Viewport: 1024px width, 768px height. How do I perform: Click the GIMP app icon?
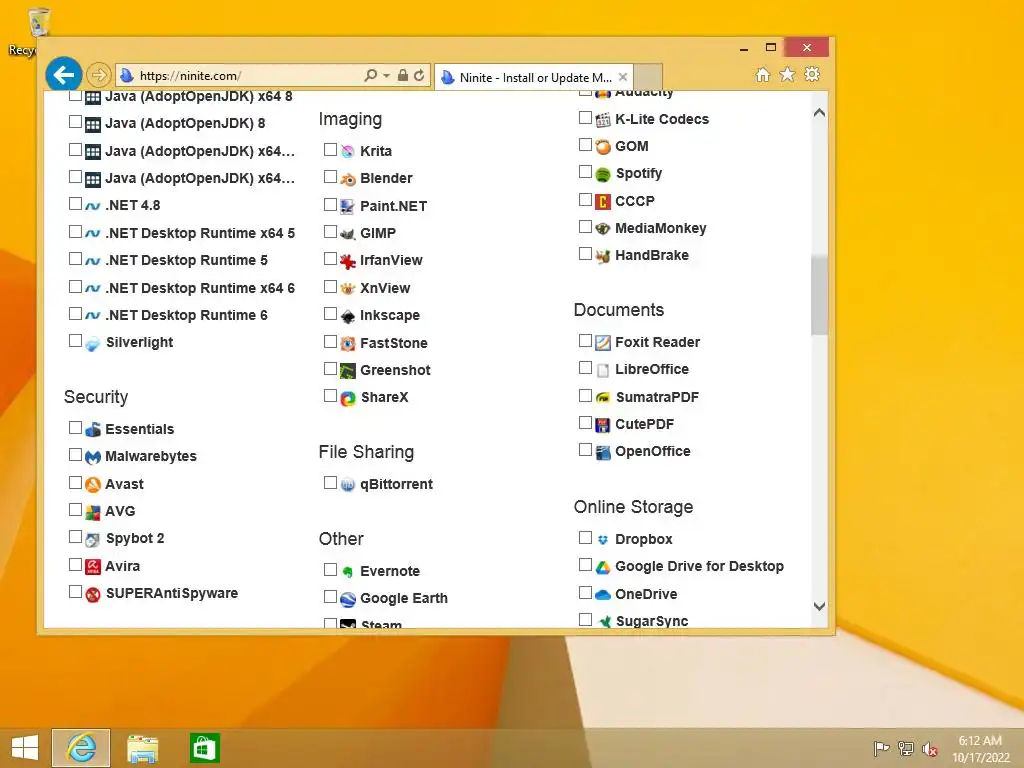(x=348, y=233)
